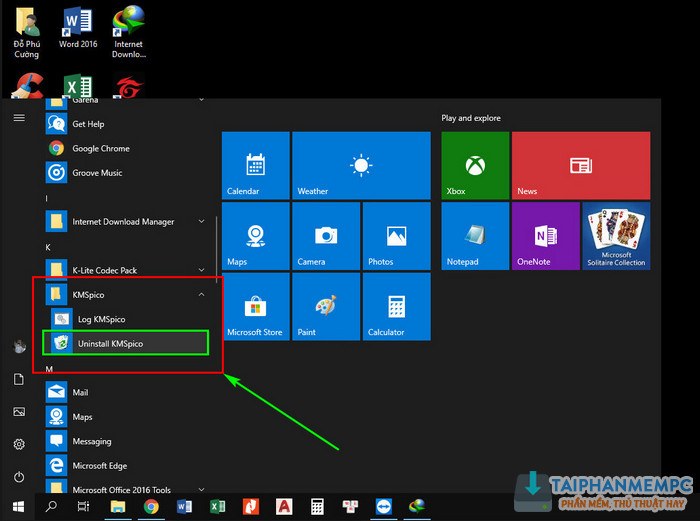Click the Start menu hamburger icon

pyautogui.click(x=19, y=118)
